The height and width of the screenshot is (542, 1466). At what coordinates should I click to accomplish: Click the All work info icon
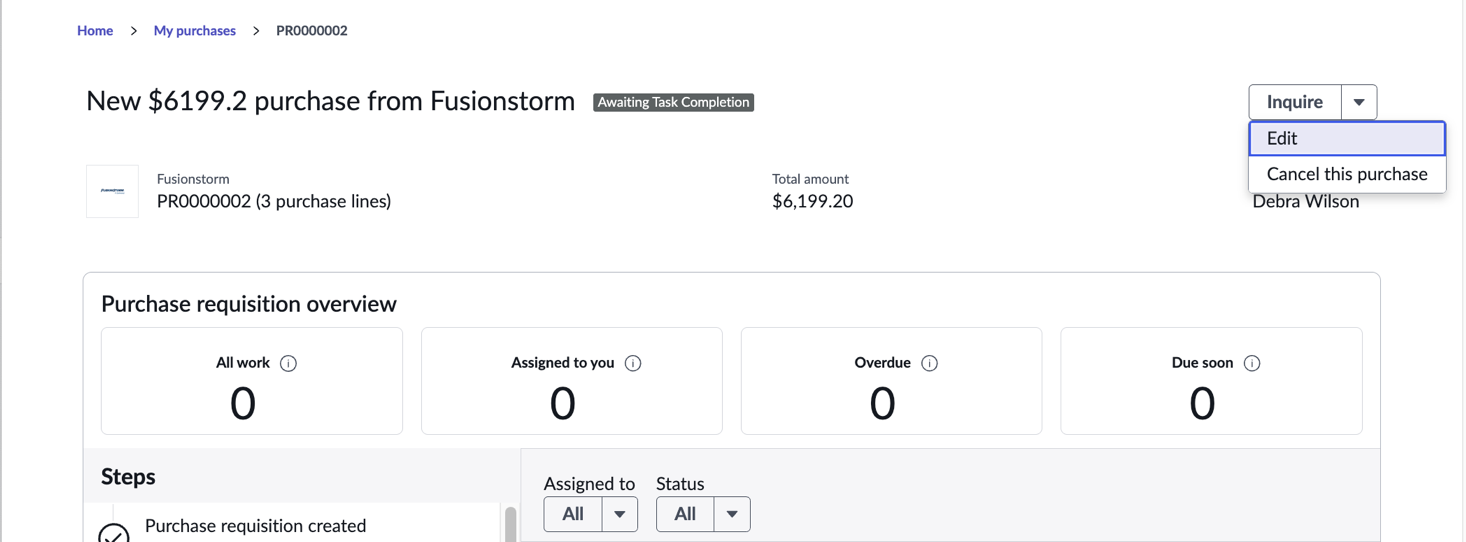289,363
